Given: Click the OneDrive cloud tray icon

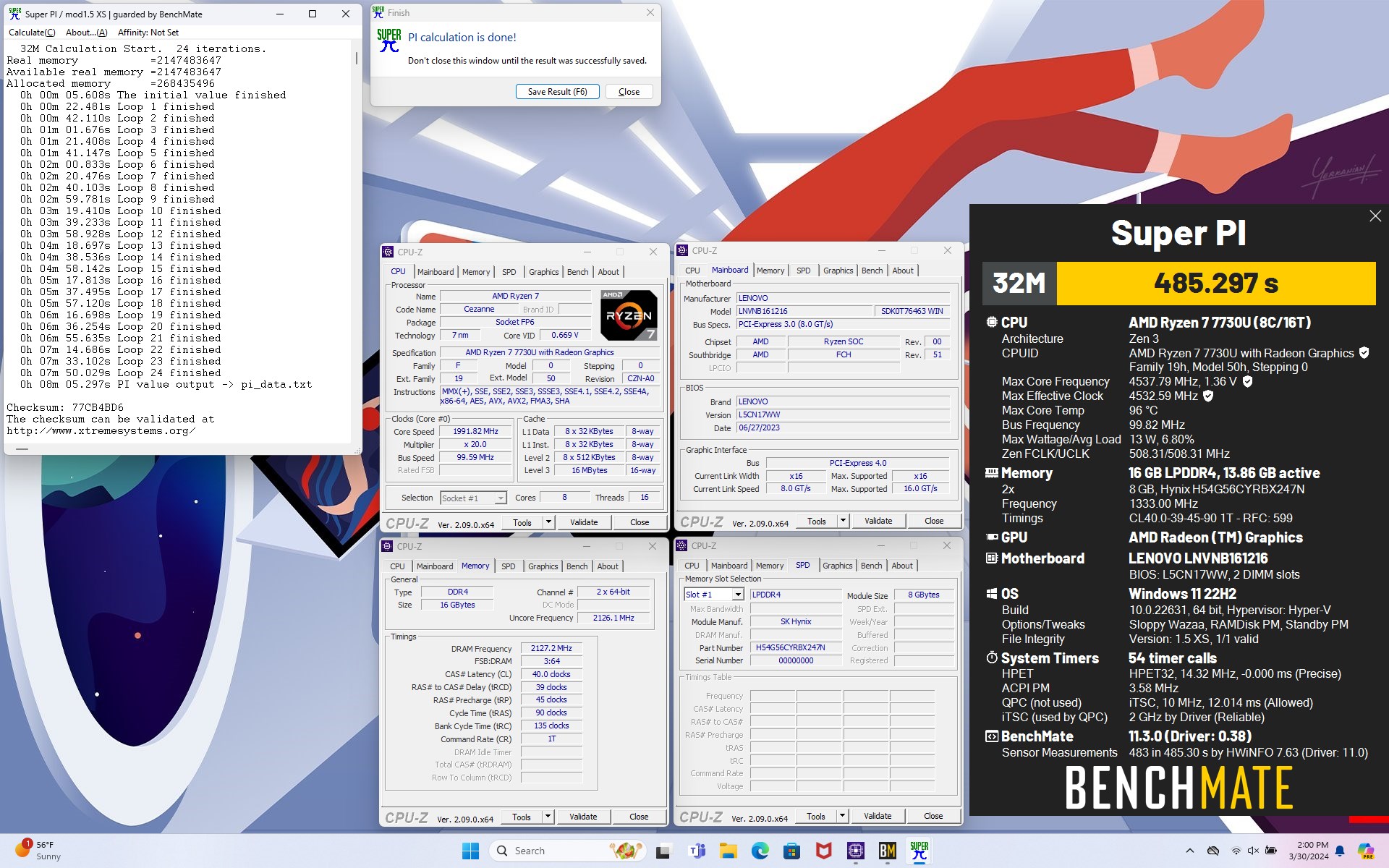Looking at the screenshot, I should (1214, 851).
